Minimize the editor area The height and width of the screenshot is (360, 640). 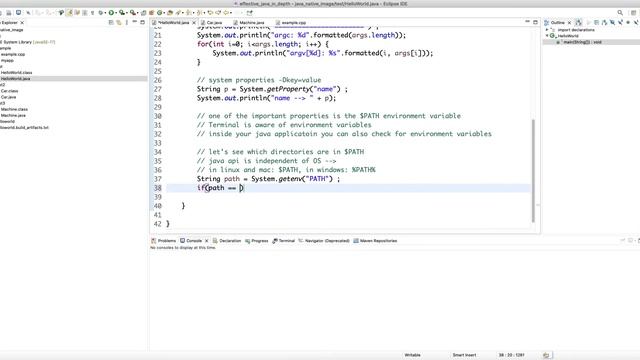(527, 21)
